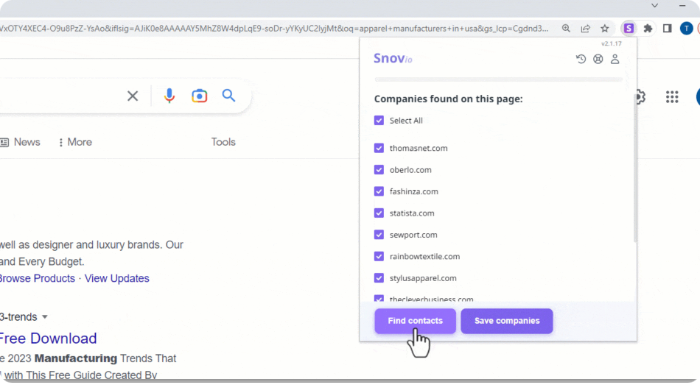Open the Tools search filter
This screenshot has height=383, width=700.
223,142
